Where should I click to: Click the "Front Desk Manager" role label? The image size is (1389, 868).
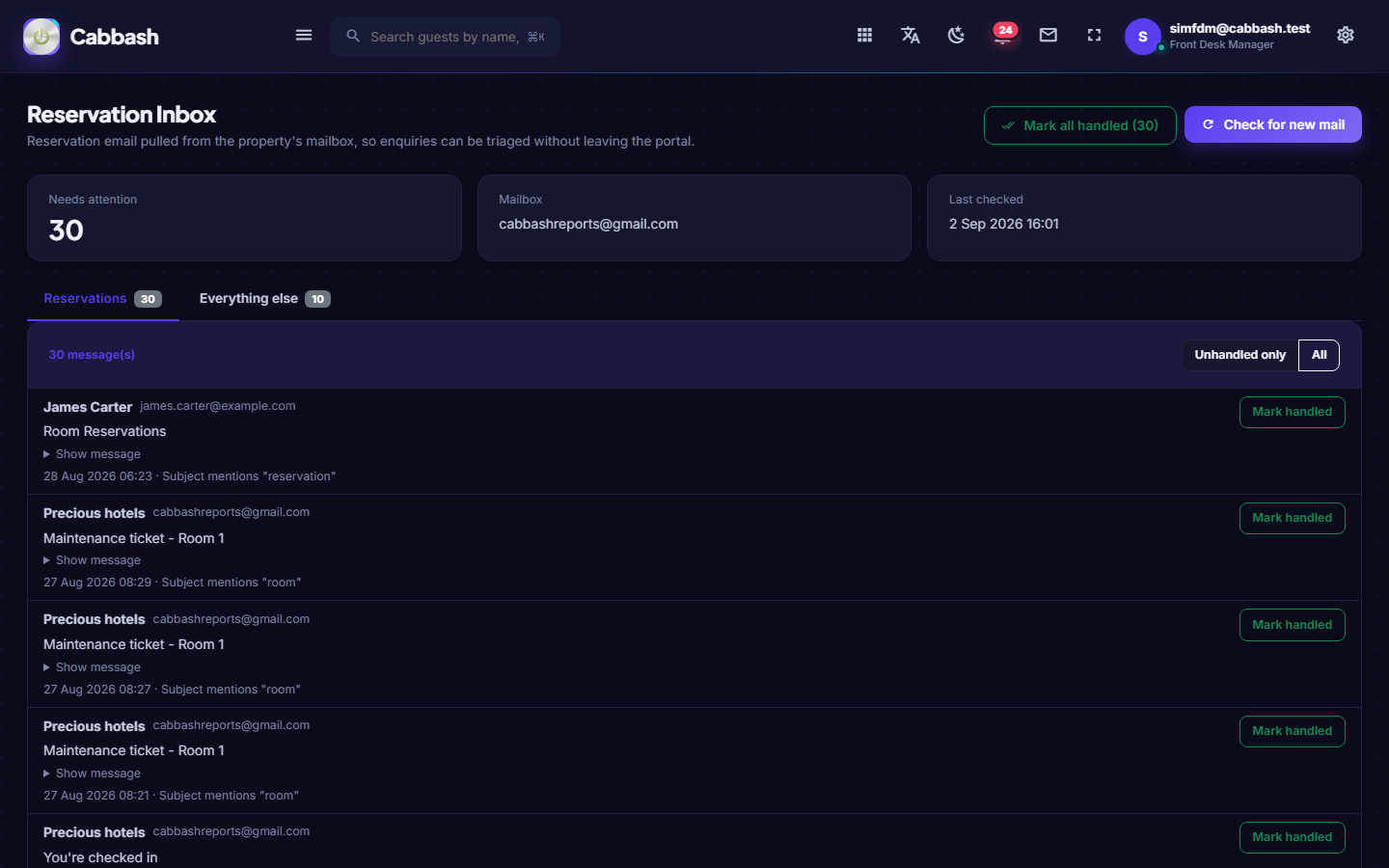pos(1221,44)
